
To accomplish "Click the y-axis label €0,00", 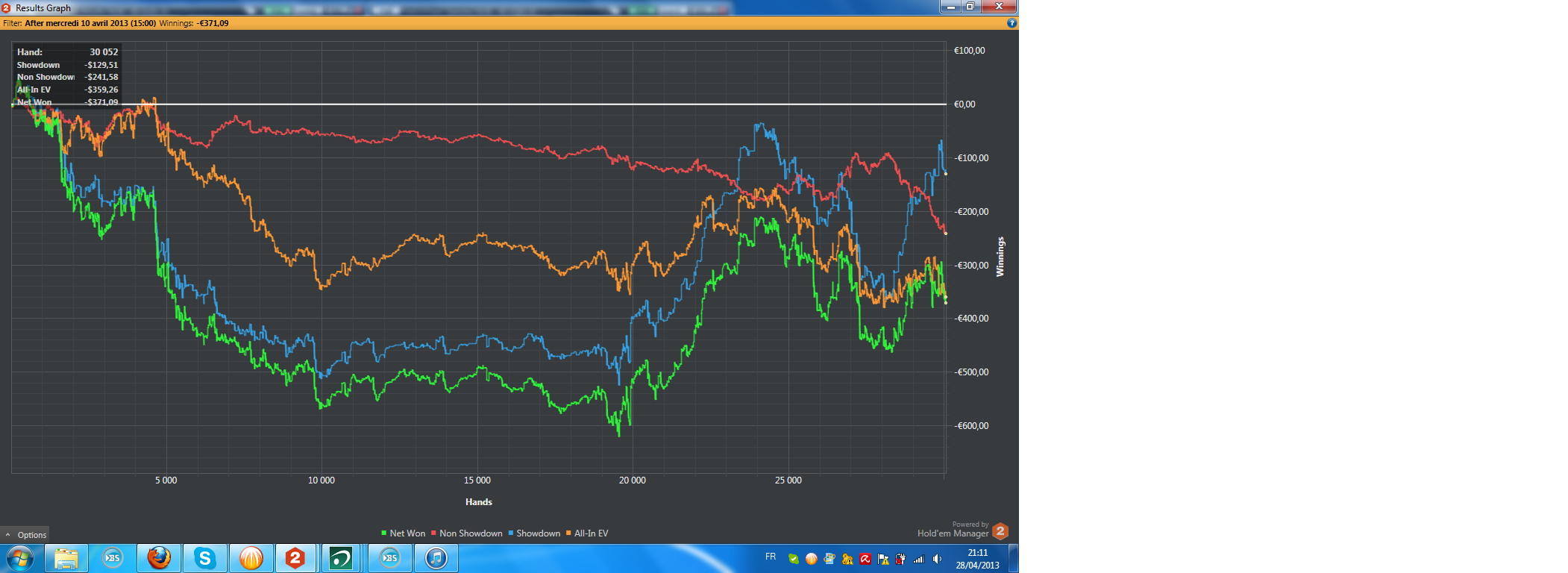I will coord(965,104).
